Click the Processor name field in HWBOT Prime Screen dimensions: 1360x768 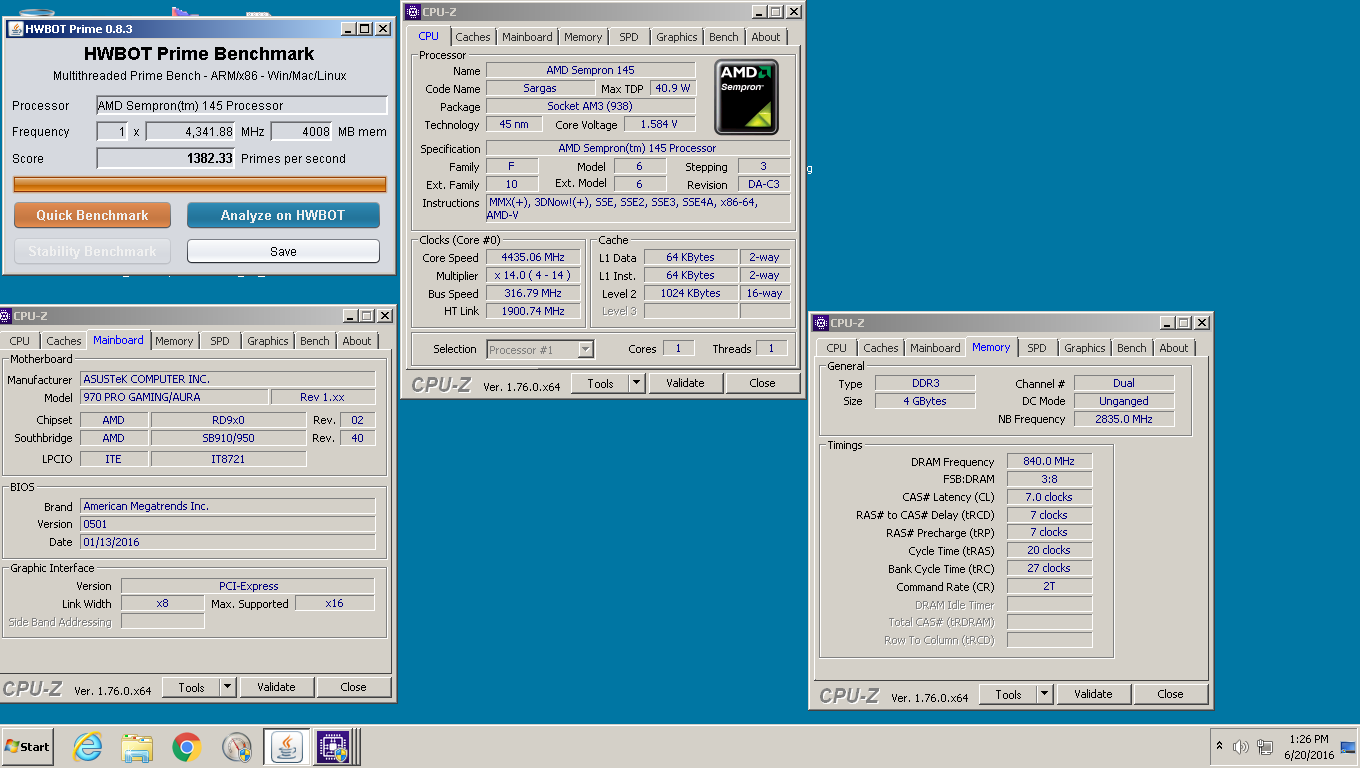[242, 105]
